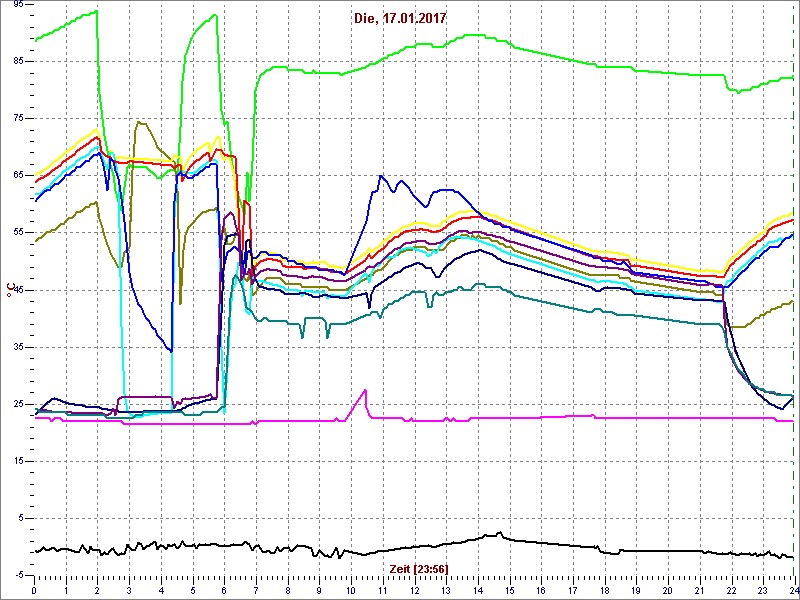This screenshot has width=800, height=600.
Task: Click the y-axis value 75
Action: [x=17, y=118]
